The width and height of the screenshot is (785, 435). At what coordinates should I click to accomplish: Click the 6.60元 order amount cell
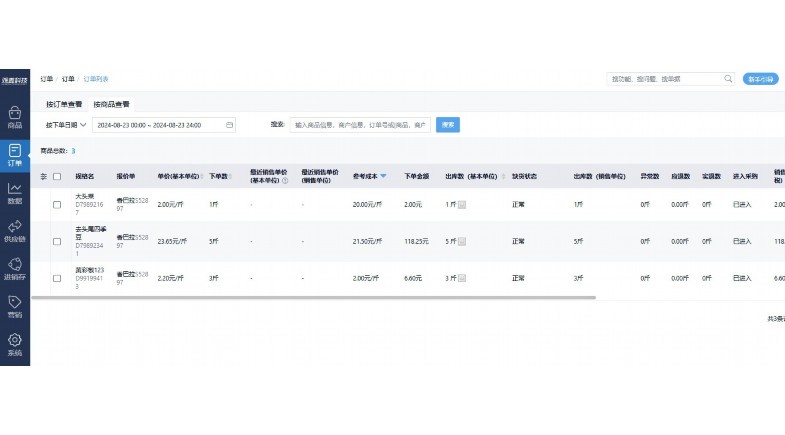[413, 278]
